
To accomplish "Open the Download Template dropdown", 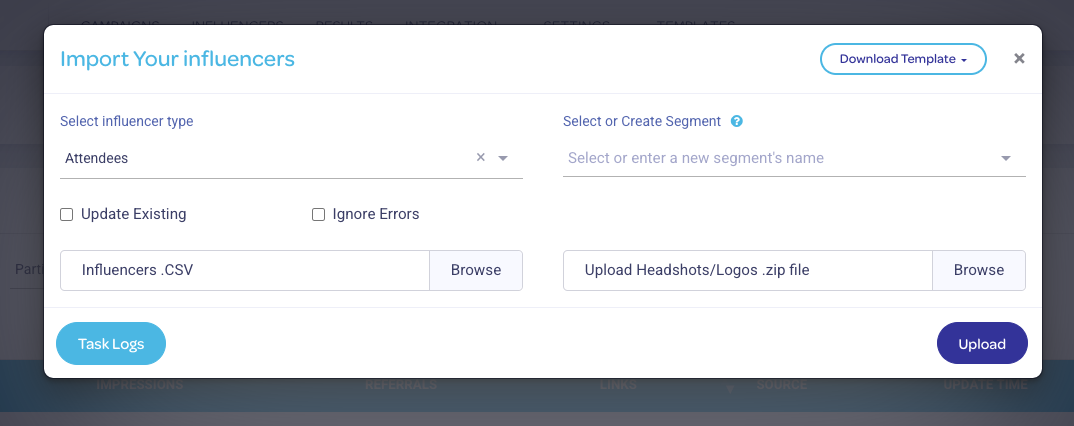I will pyautogui.click(x=903, y=59).
